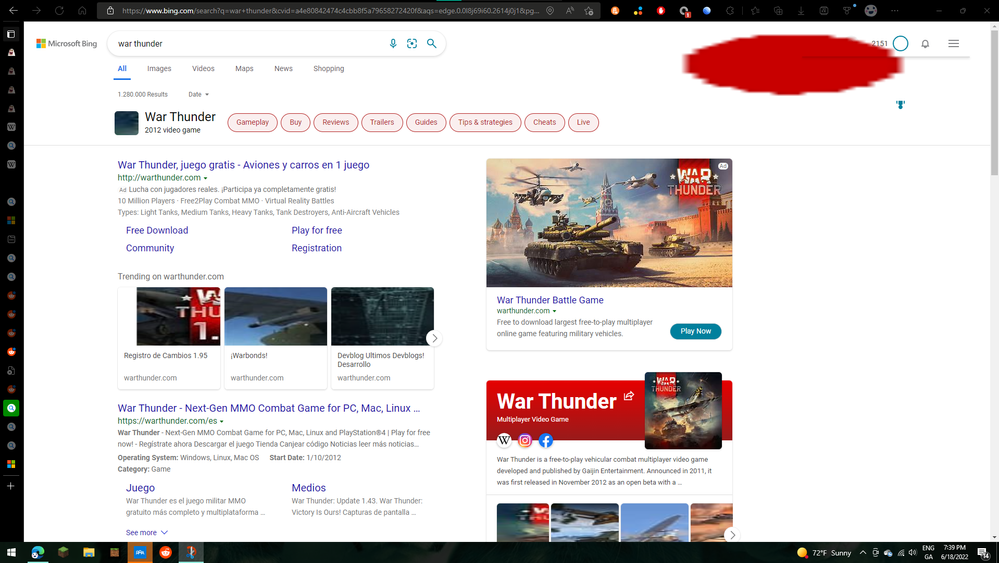The image size is (999, 563).
Task: Open Bing hamburger menu
Action: (x=953, y=43)
